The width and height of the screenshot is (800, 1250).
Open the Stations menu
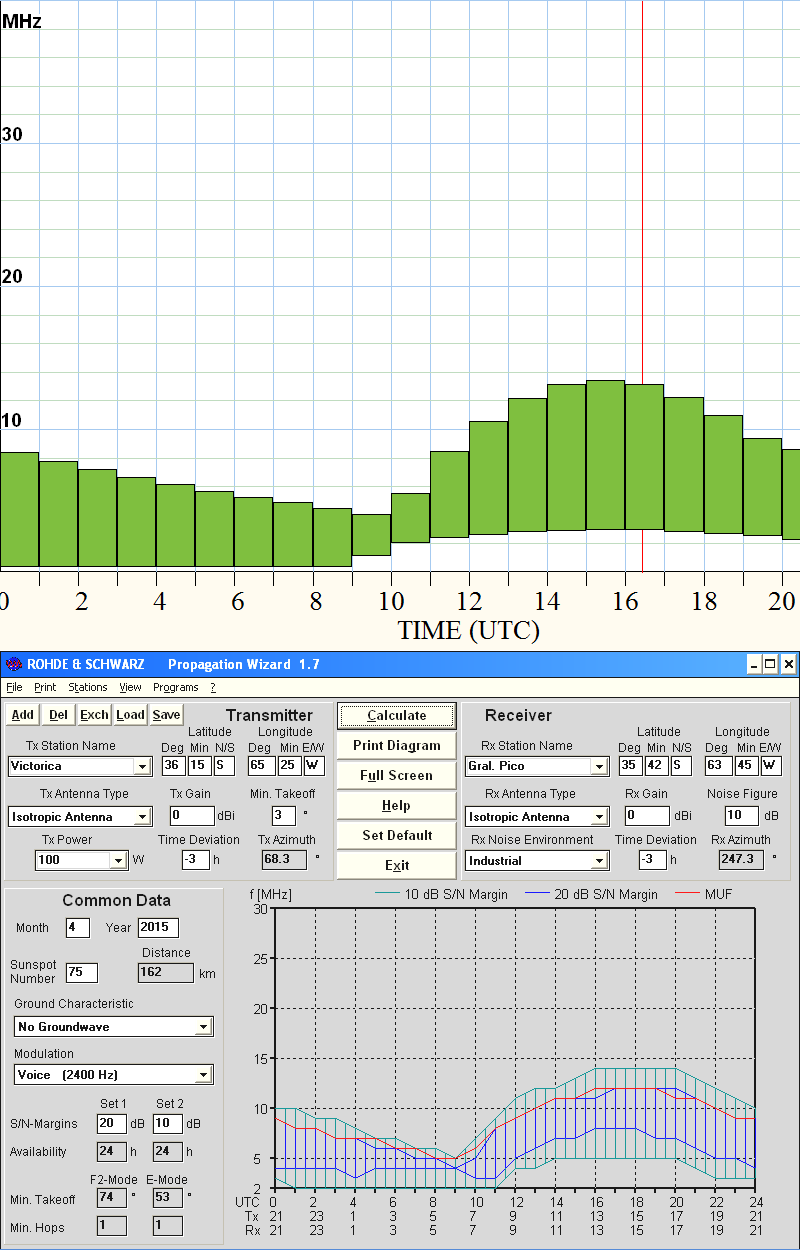[x=88, y=687]
